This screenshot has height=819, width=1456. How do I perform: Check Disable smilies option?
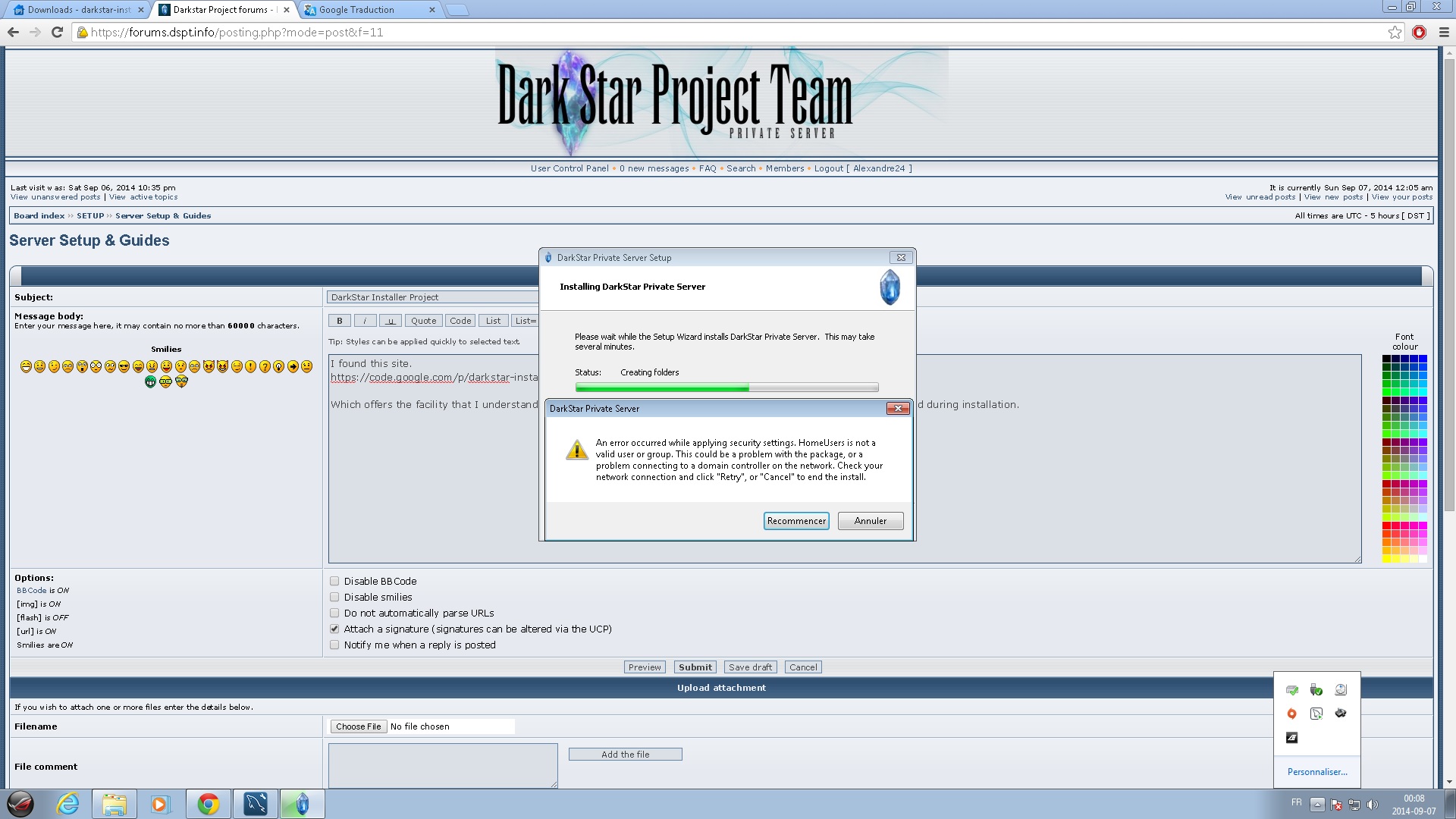[334, 597]
